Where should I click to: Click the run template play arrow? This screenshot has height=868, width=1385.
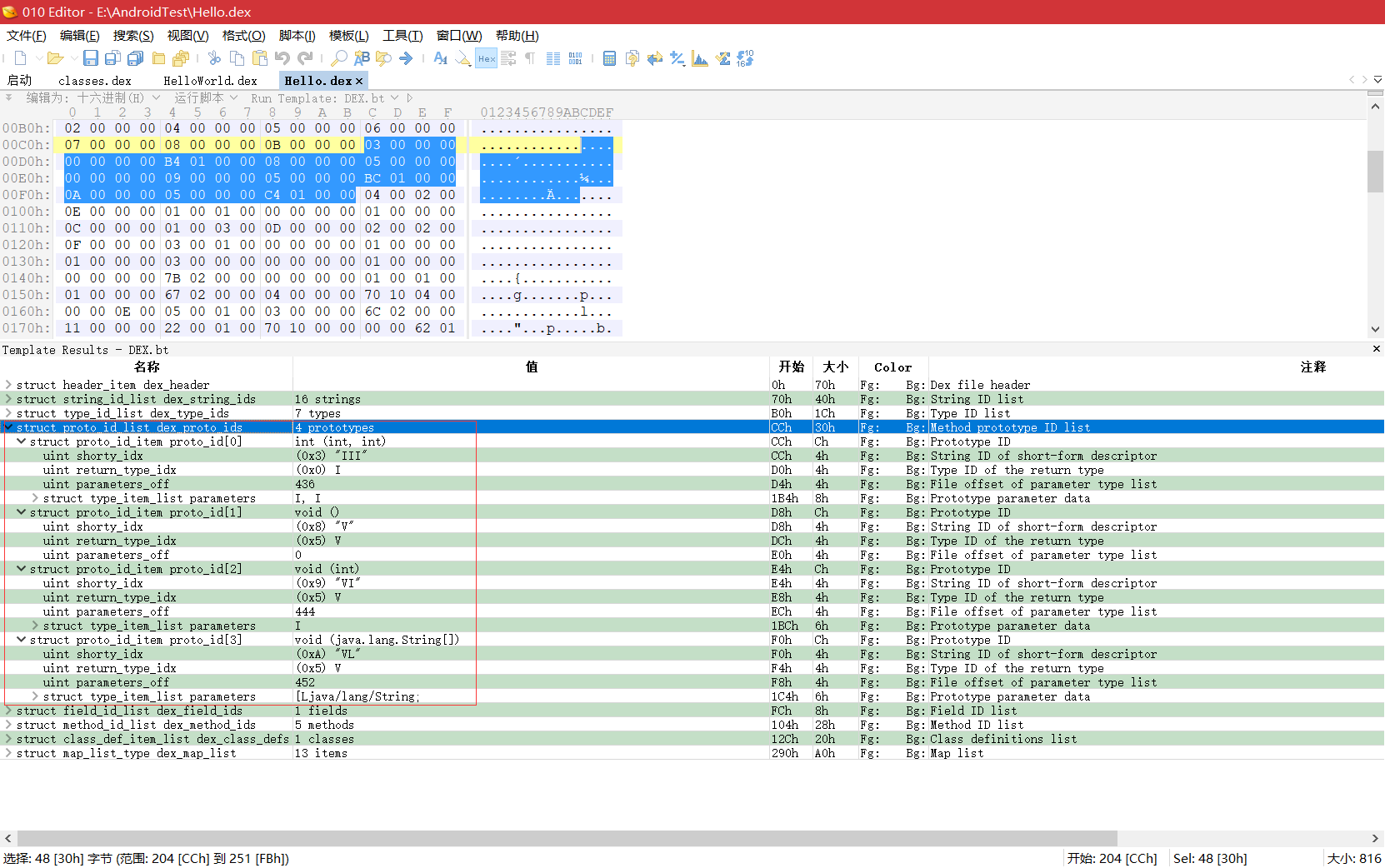pos(410,98)
